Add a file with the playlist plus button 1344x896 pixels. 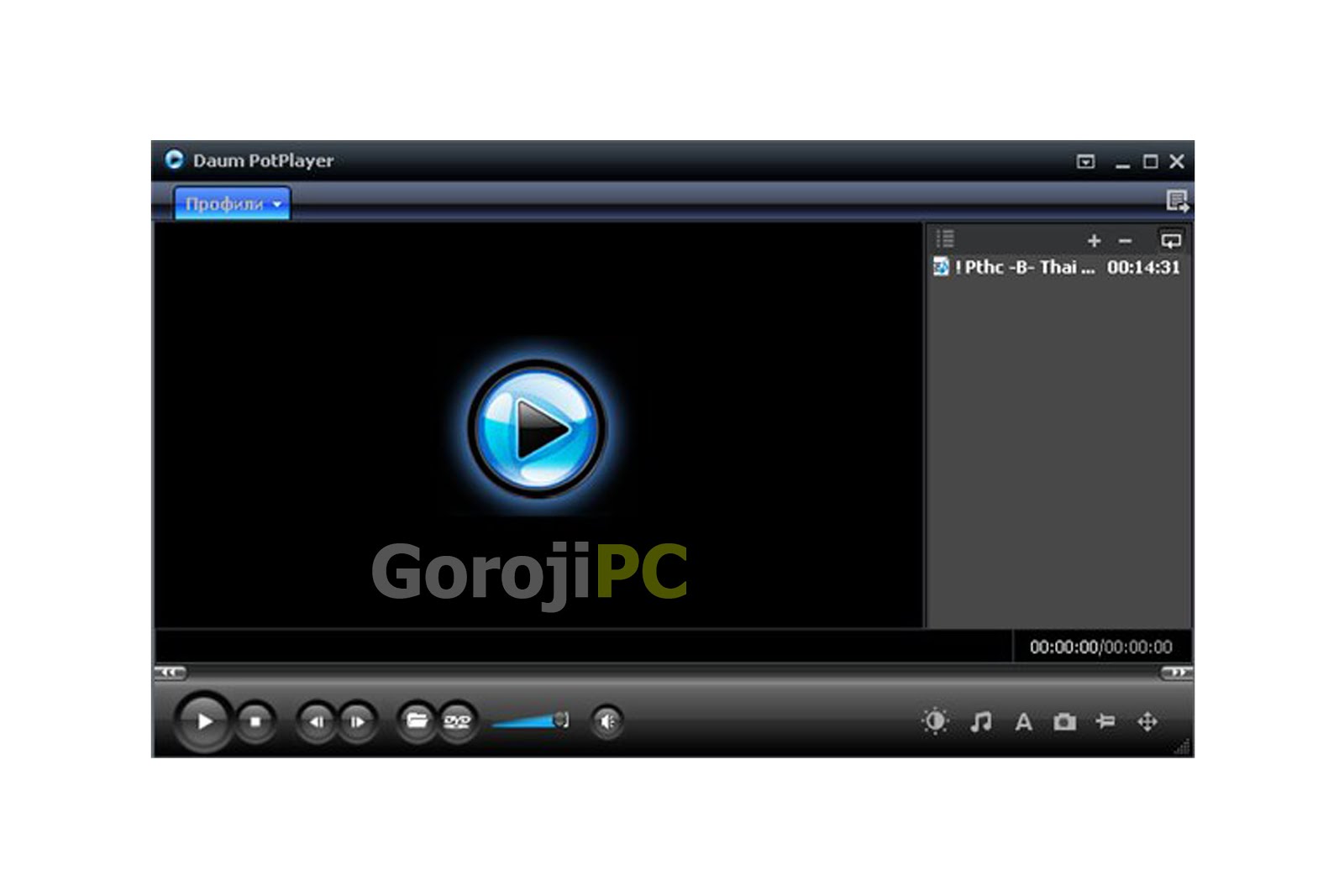pyautogui.click(x=1094, y=241)
